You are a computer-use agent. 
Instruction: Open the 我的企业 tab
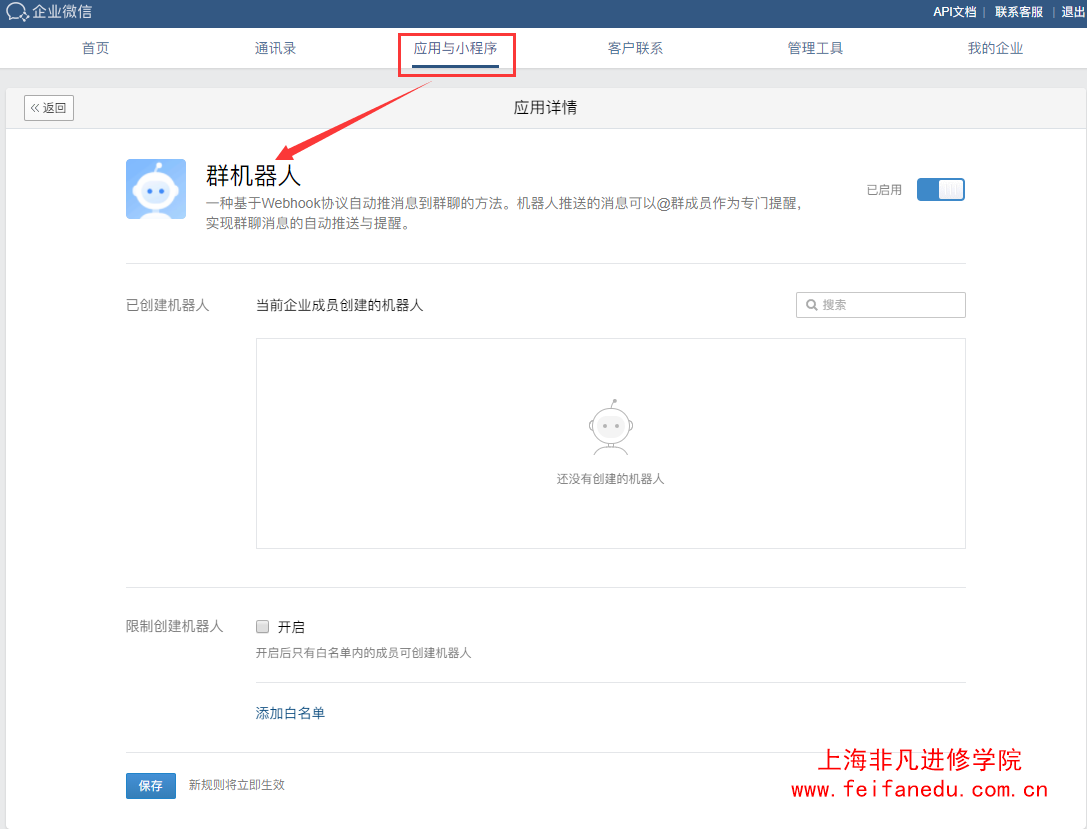[995, 48]
